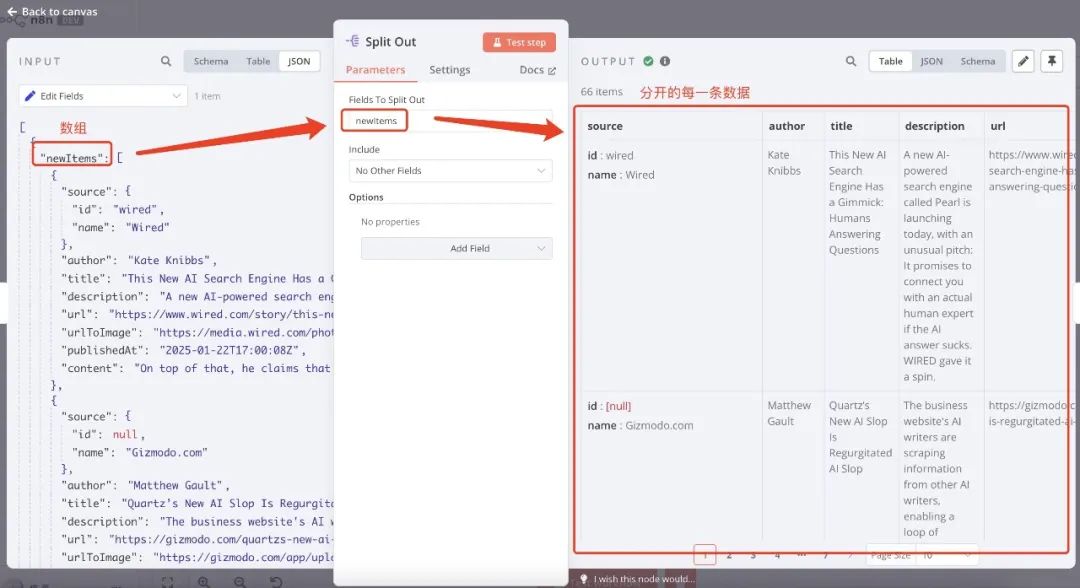Open input search with the magnifier icon
The width and height of the screenshot is (1080, 588).
166,61
